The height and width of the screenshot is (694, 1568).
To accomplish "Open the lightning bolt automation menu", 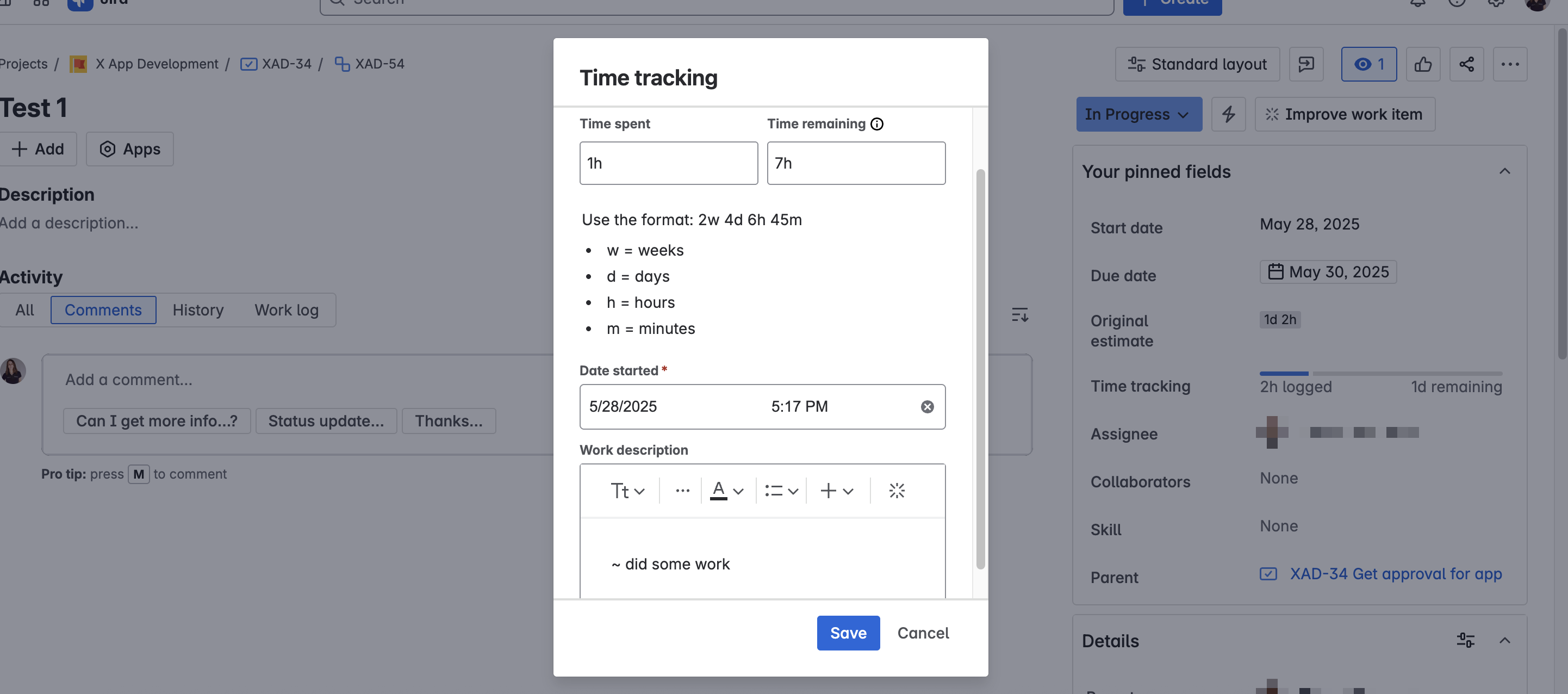I will point(1228,114).
